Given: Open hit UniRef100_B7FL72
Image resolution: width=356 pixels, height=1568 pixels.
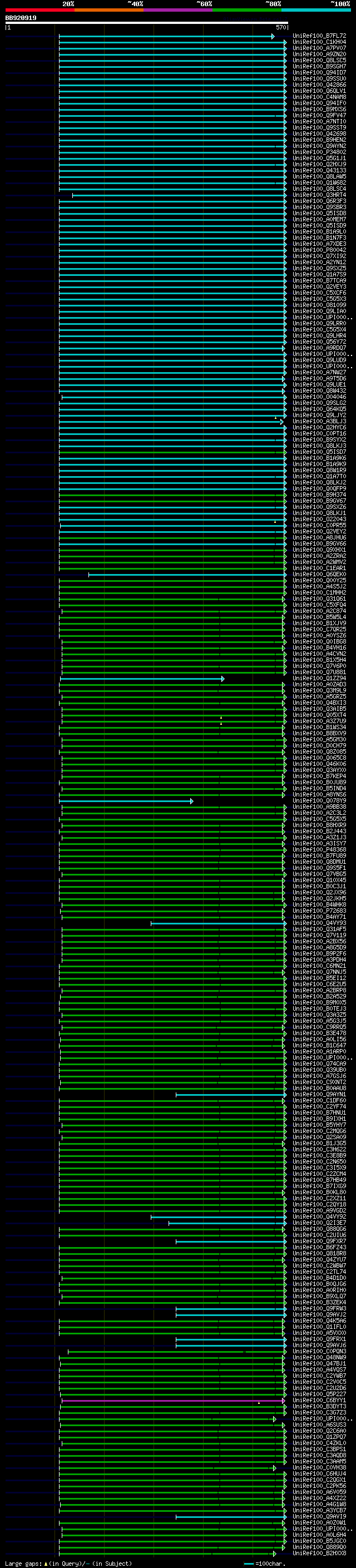Looking at the screenshot, I should 319,37.
